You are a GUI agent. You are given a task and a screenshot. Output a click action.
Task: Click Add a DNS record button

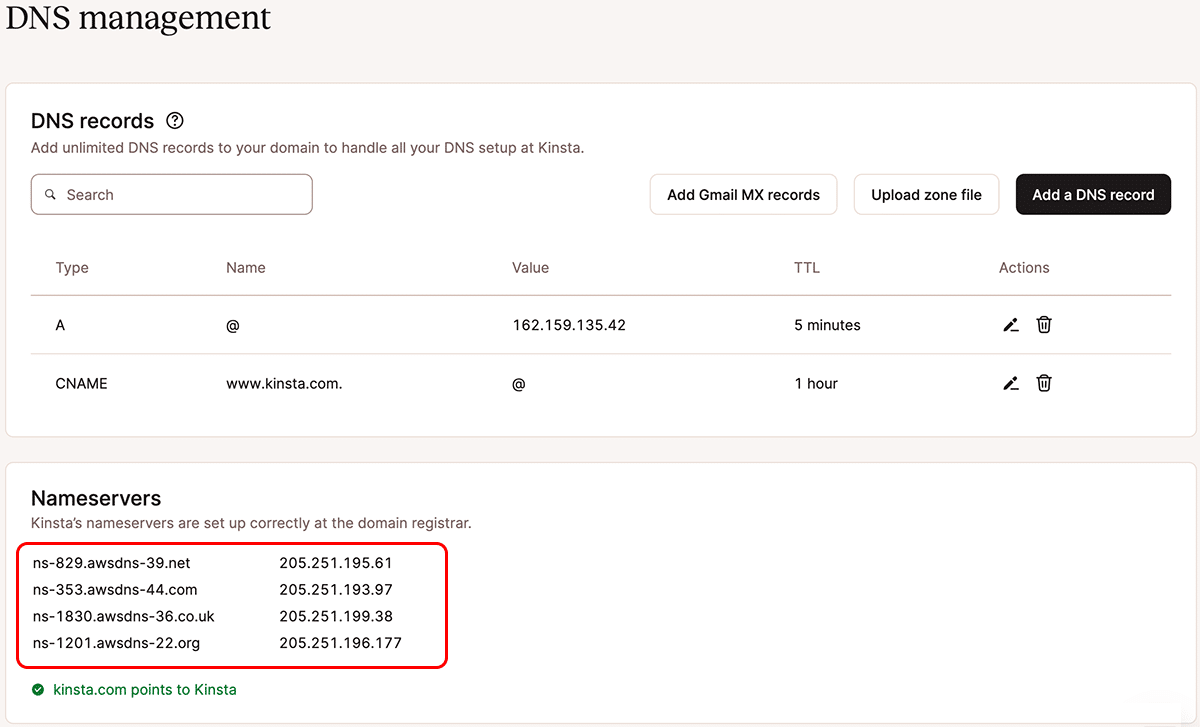[x=1093, y=195]
